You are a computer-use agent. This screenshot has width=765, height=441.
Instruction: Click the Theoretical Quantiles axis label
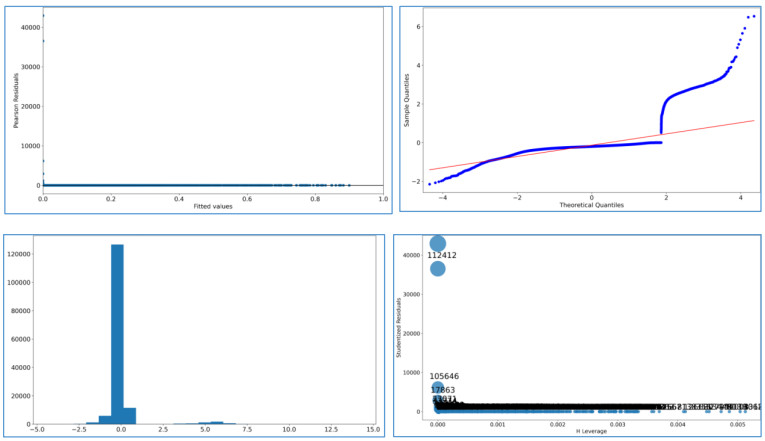pyautogui.click(x=591, y=205)
